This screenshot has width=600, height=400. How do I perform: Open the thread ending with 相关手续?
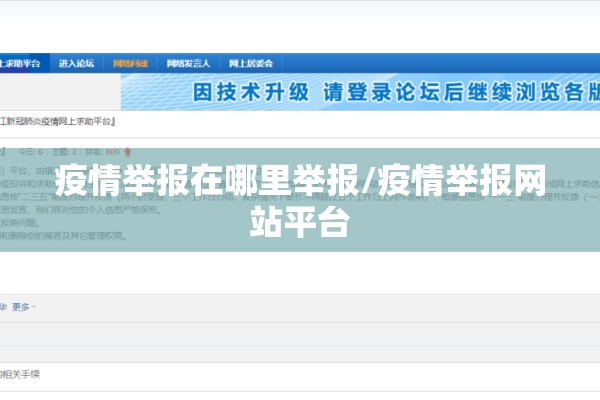pos(20,374)
